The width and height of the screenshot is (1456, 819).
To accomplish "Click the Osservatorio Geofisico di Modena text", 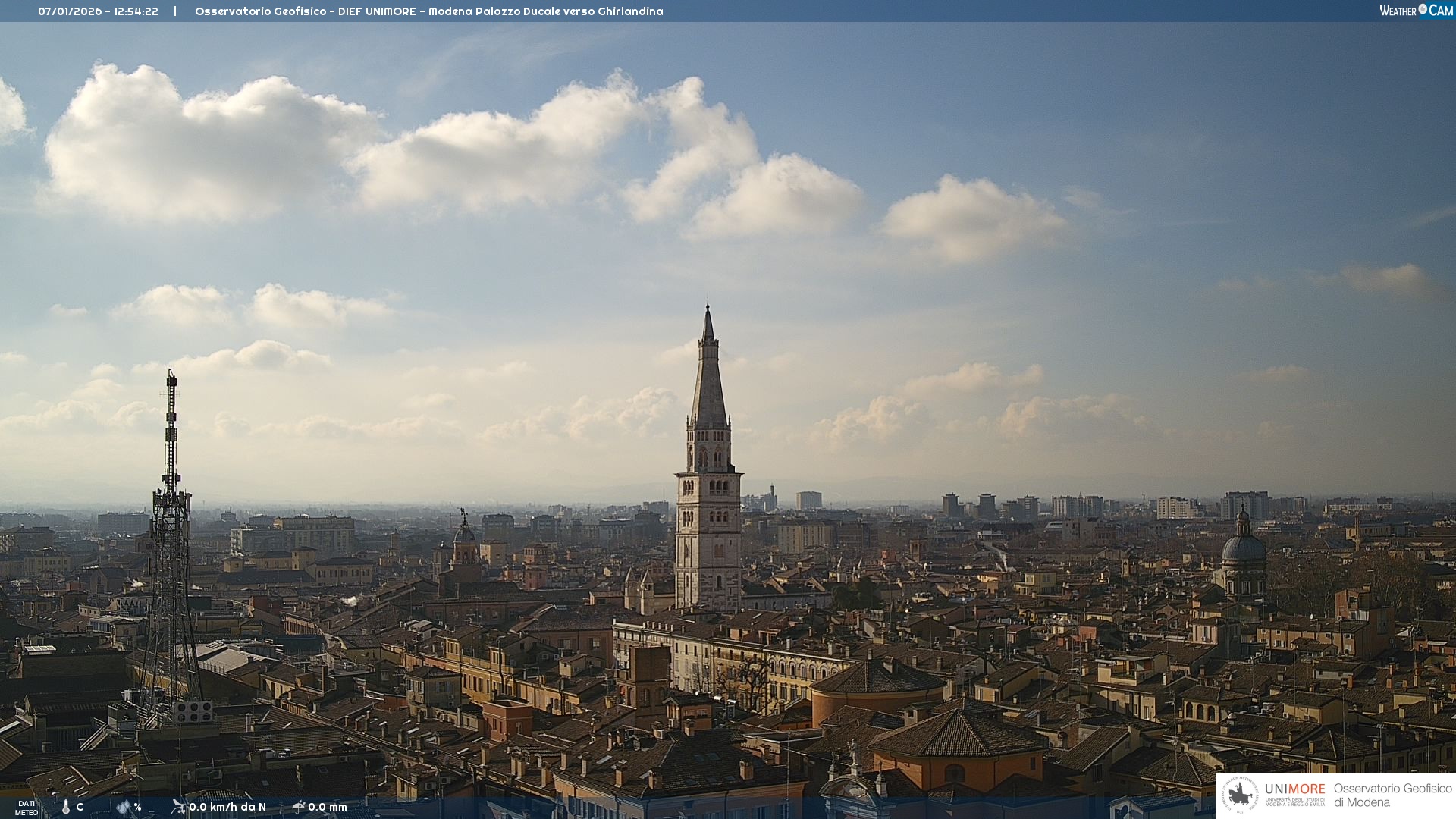I will pyautogui.click(x=1392, y=795).
